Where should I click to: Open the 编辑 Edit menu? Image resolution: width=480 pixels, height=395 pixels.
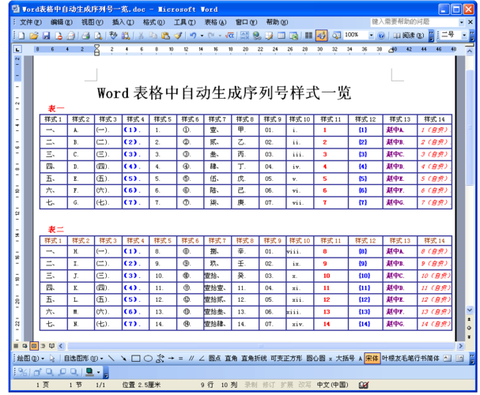61,22
